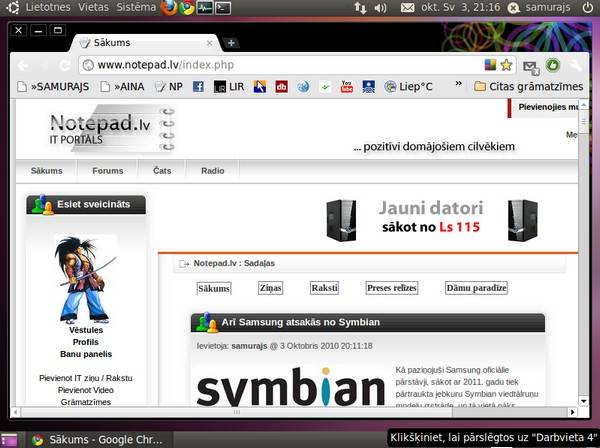Click the horizontal scrollbar right arrow

[572, 412]
